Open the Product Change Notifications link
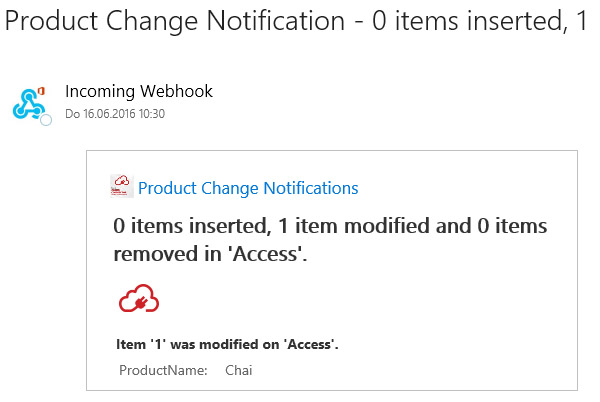The height and width of the screenshot is (402, 600). [248, 188]
